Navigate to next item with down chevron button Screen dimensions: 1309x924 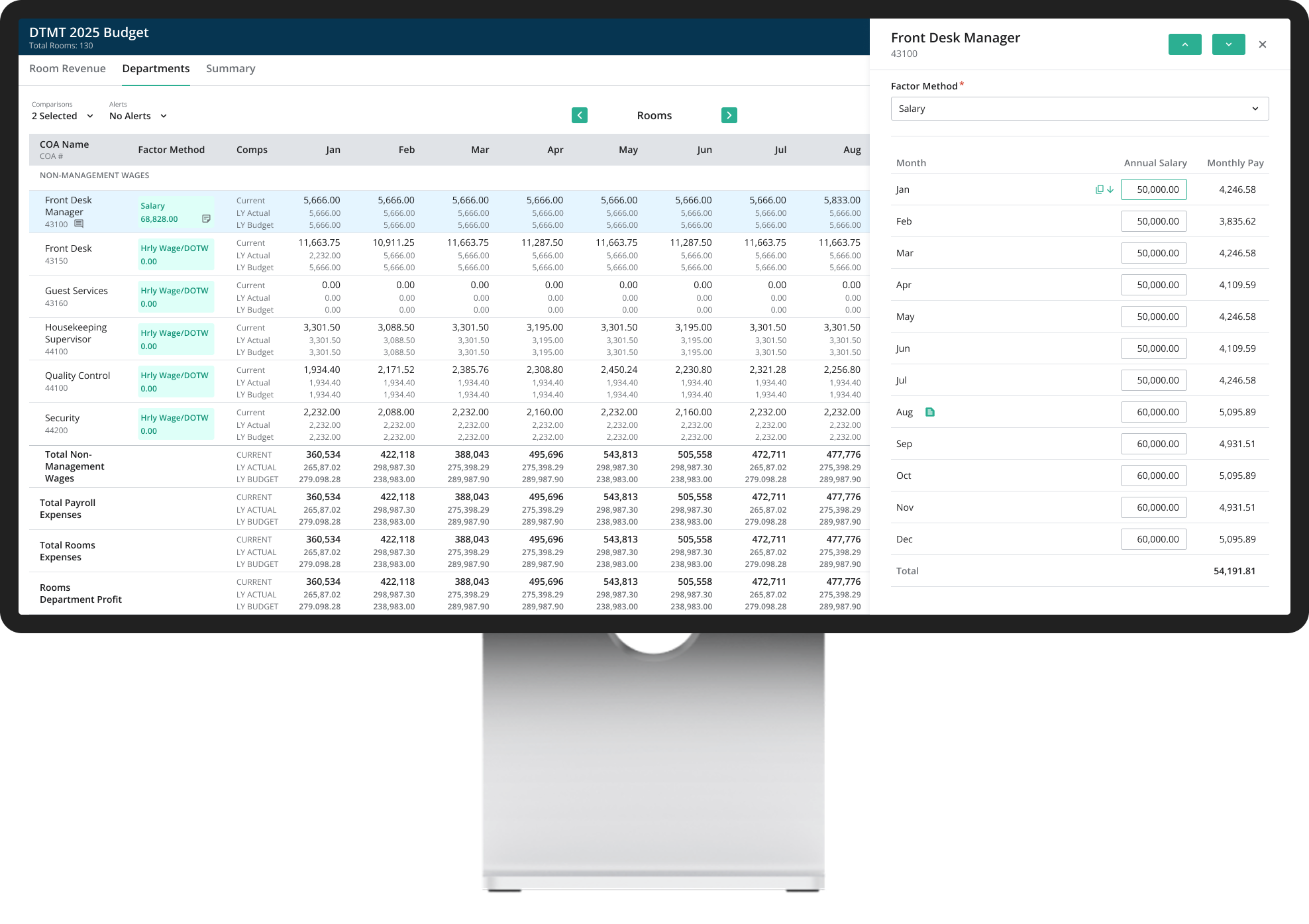click(x=1228, y=44)
